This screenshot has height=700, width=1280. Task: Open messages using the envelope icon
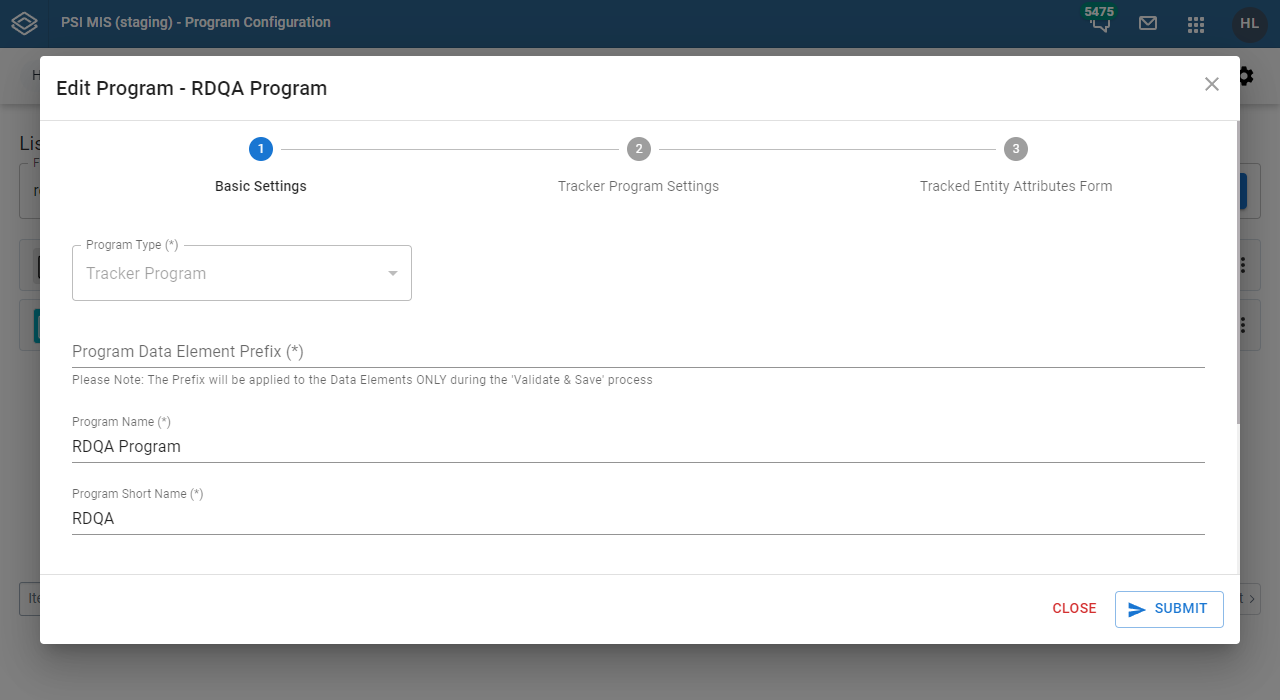(x=1147, y=23)
